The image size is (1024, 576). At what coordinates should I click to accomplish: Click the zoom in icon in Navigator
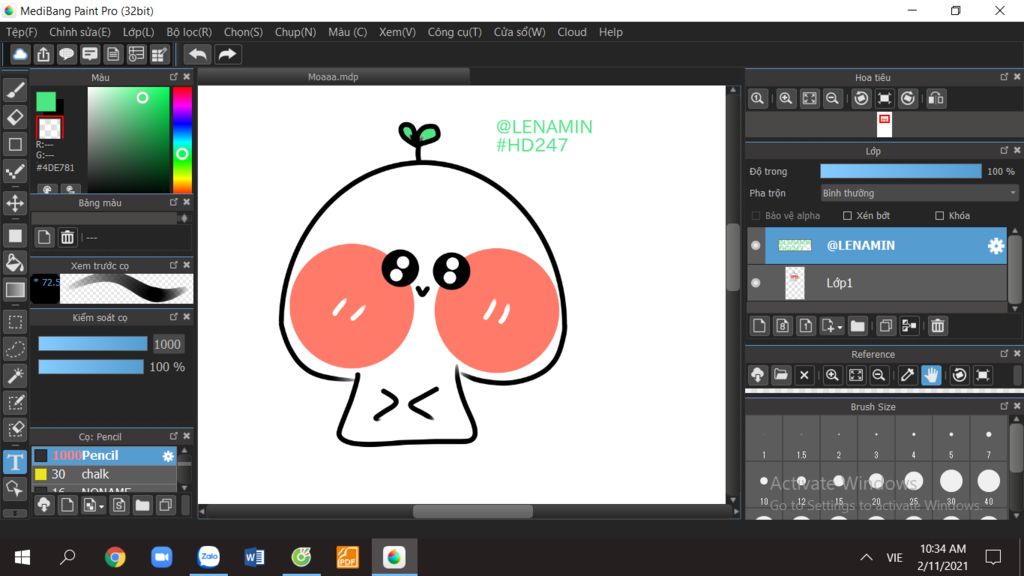[x=786, y=99]
